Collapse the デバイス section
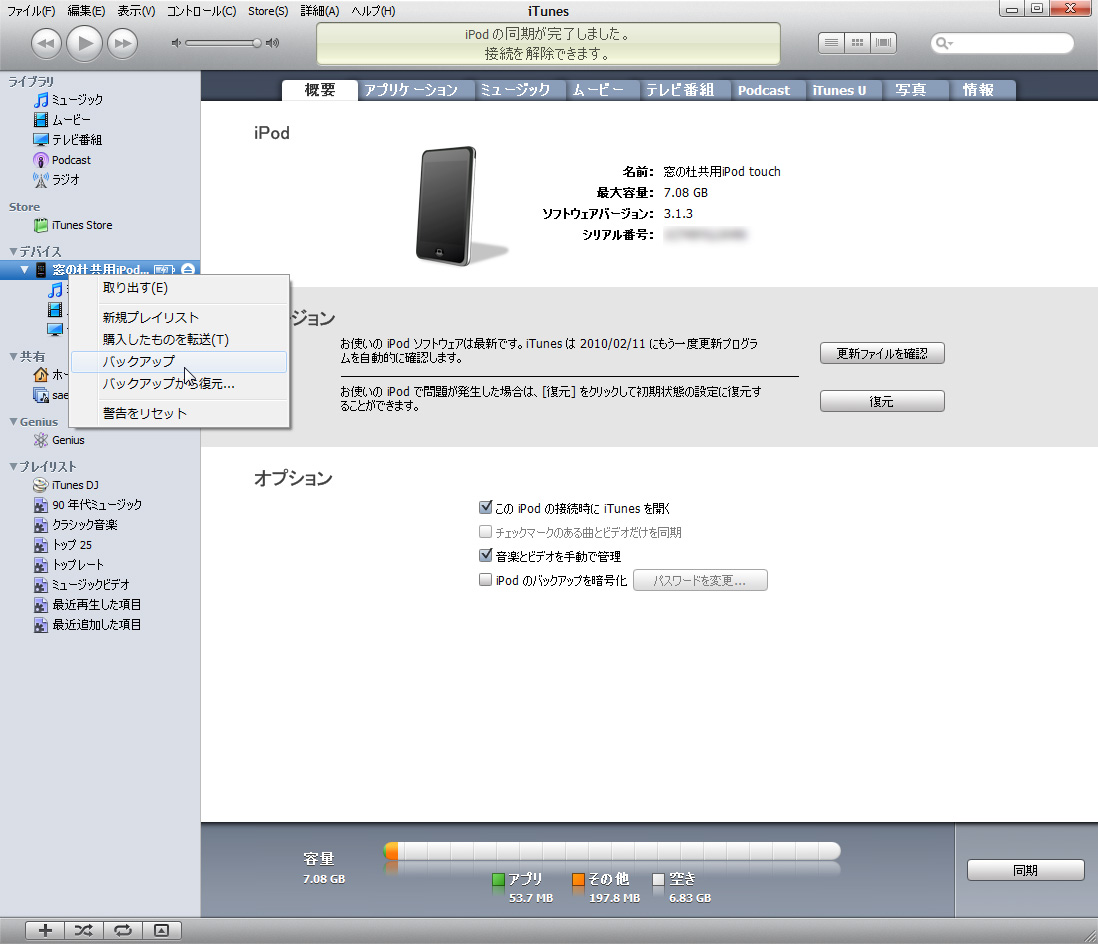1098x944 pixels. click(13, 251)
